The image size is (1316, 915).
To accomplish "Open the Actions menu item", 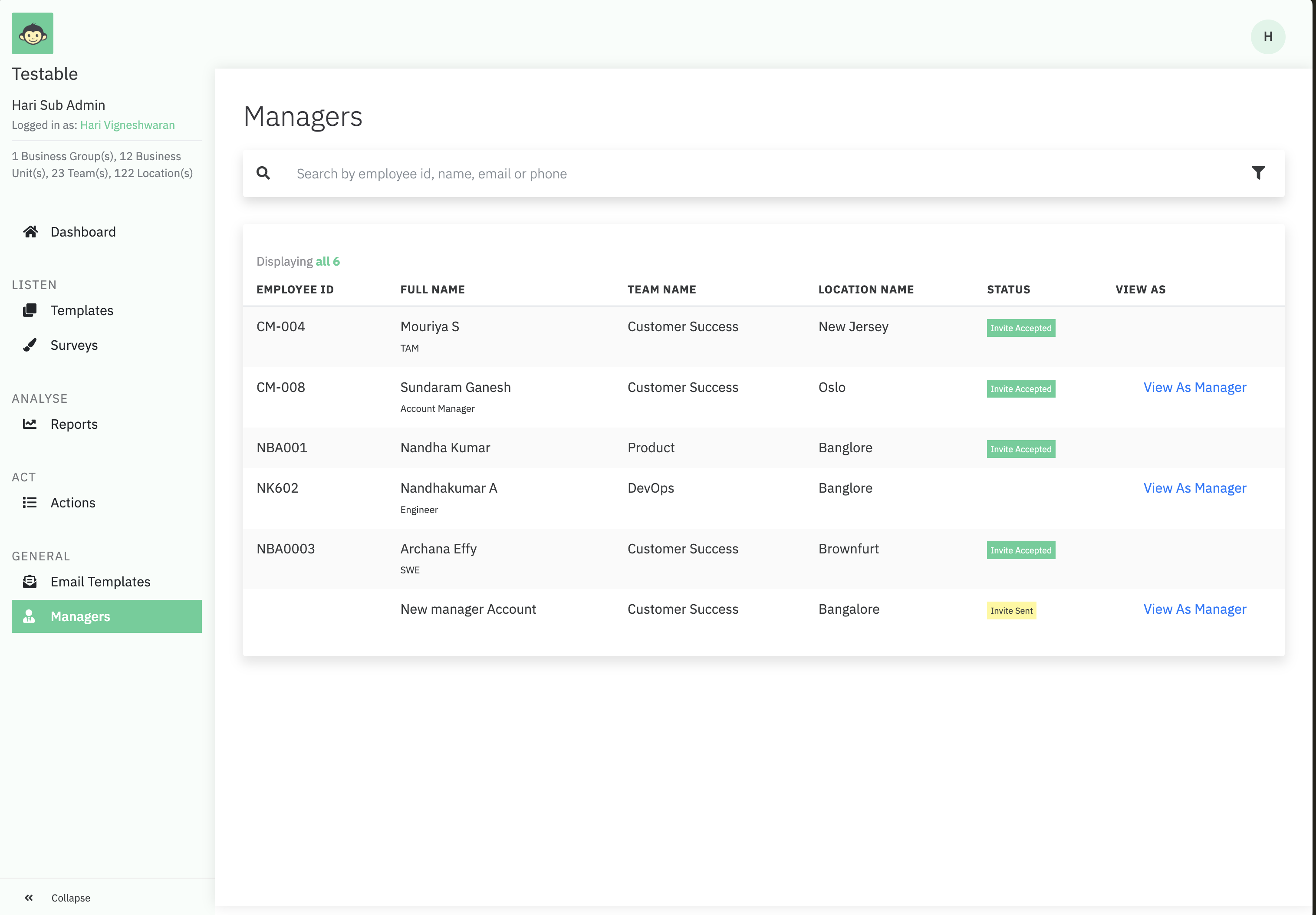I will (73, 503).
